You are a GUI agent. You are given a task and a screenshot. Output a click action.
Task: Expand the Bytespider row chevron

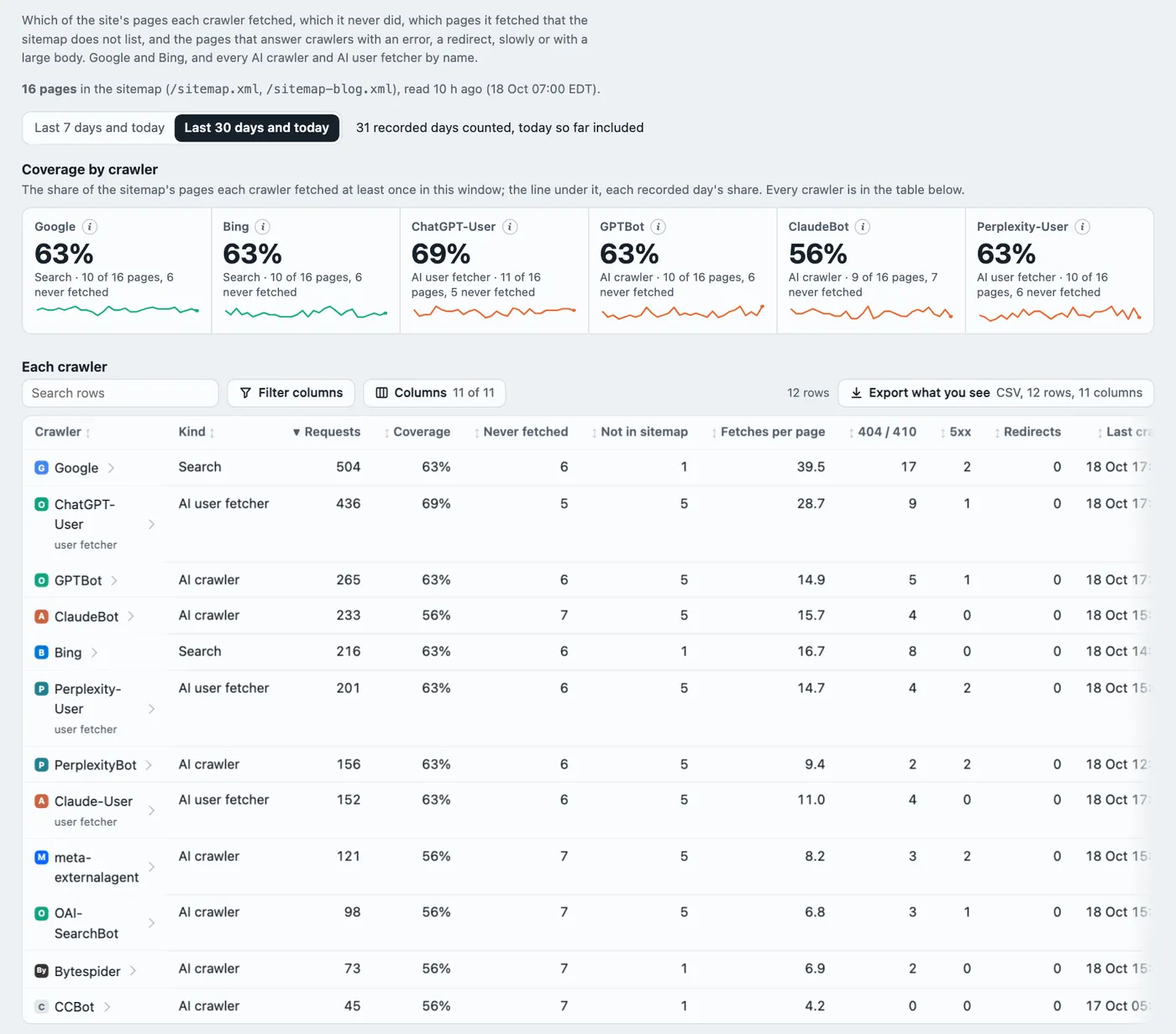tap(133, 971)
